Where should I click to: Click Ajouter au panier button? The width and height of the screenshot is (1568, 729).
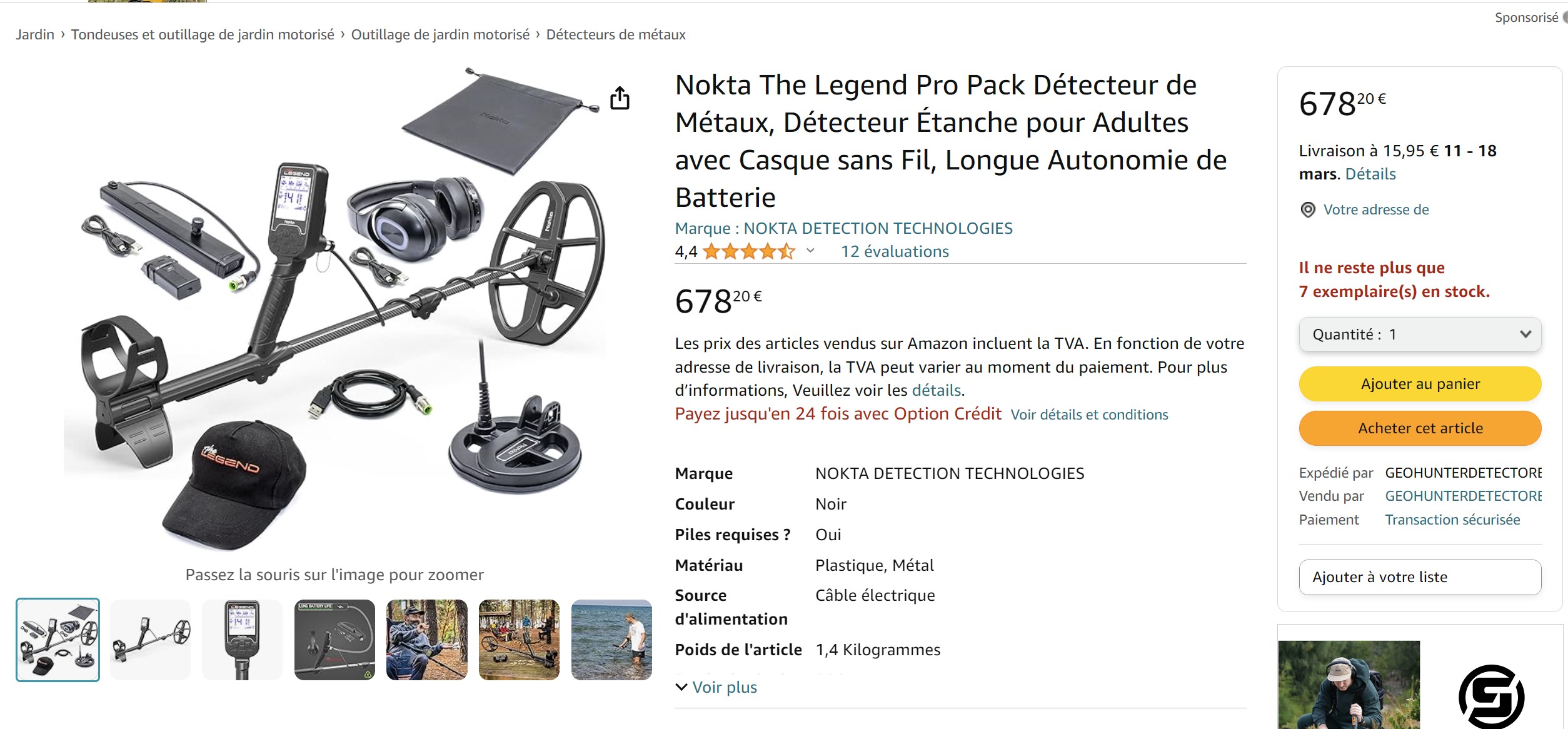click(x=1420, y=384)
